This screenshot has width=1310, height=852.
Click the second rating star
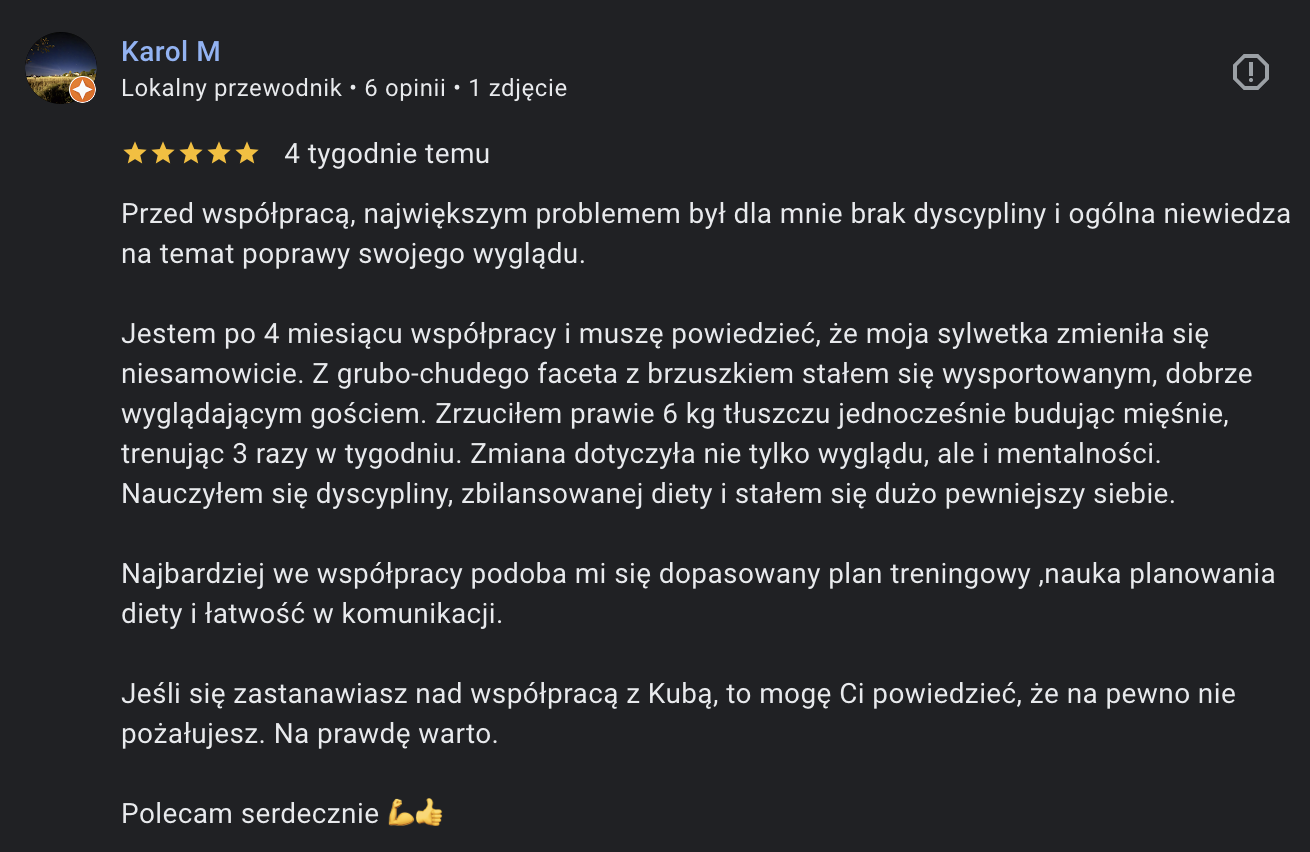point(162,154)
